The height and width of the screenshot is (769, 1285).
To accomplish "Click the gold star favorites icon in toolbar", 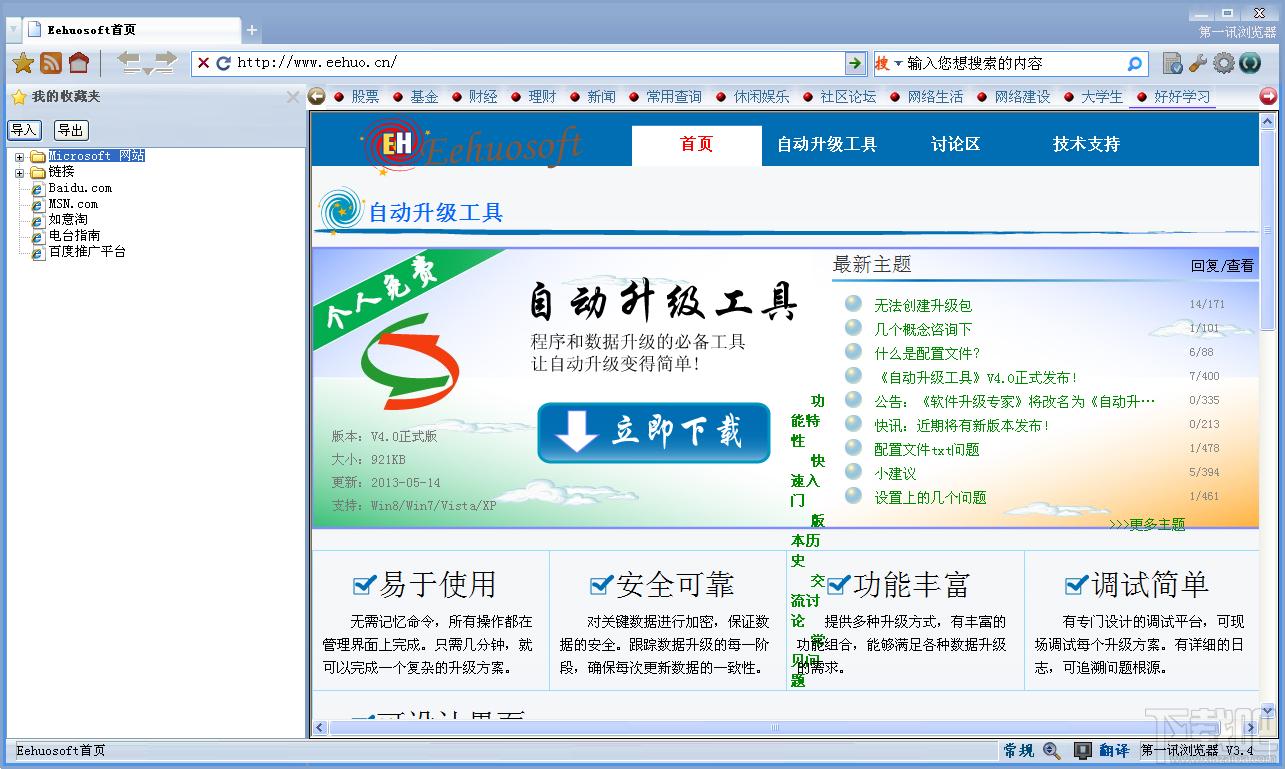I will coord(23,63).
